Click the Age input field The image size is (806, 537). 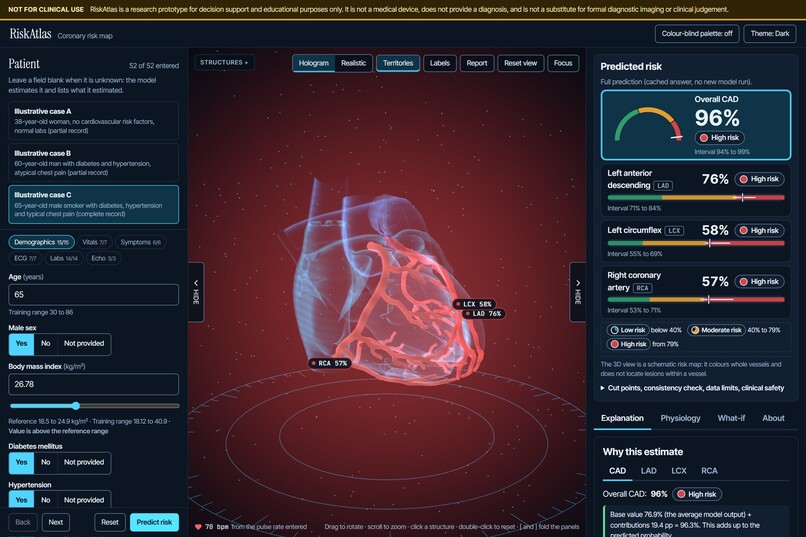94,294
